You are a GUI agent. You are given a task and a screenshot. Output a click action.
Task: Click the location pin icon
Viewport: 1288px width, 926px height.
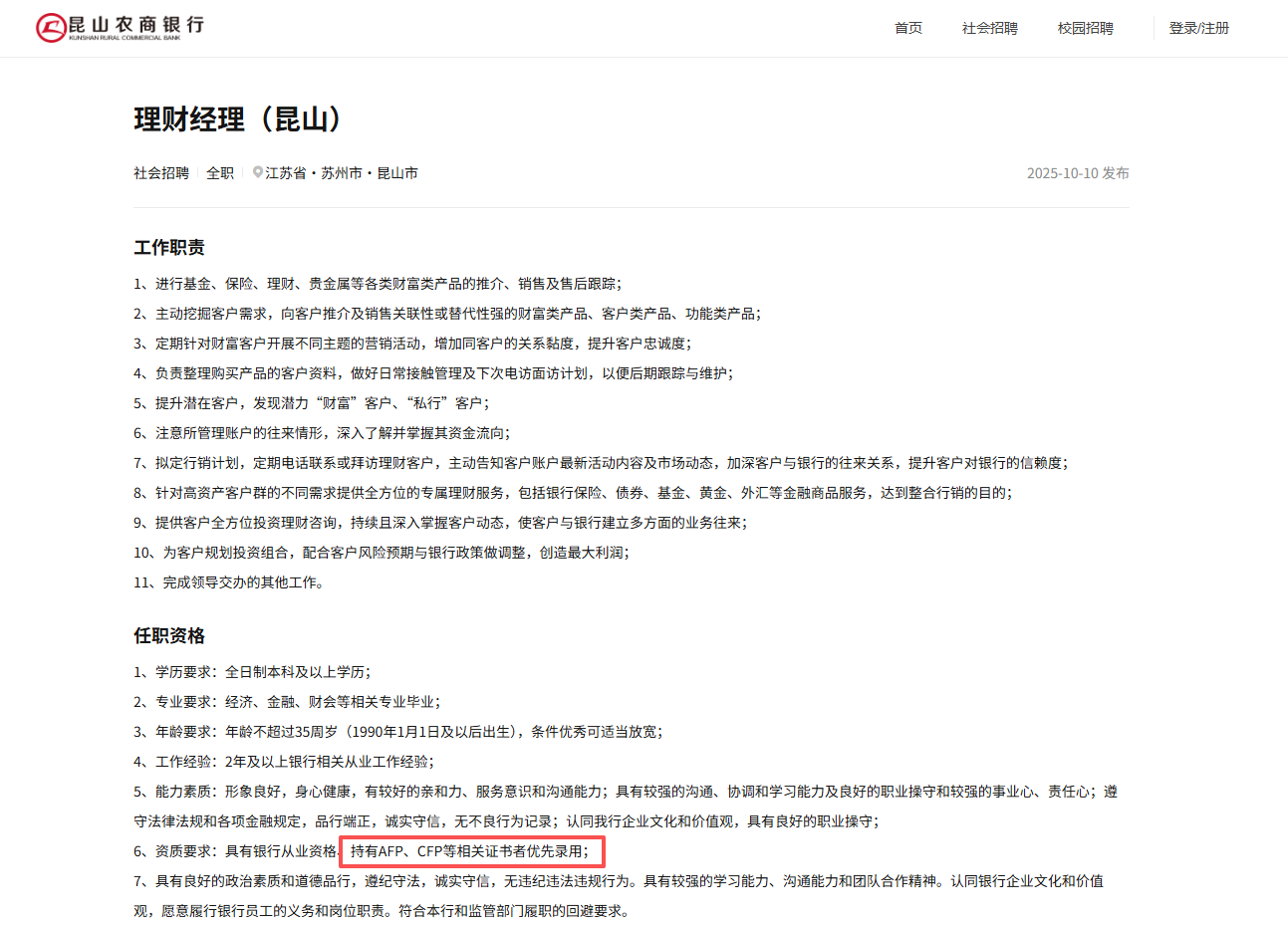[258, 172]
